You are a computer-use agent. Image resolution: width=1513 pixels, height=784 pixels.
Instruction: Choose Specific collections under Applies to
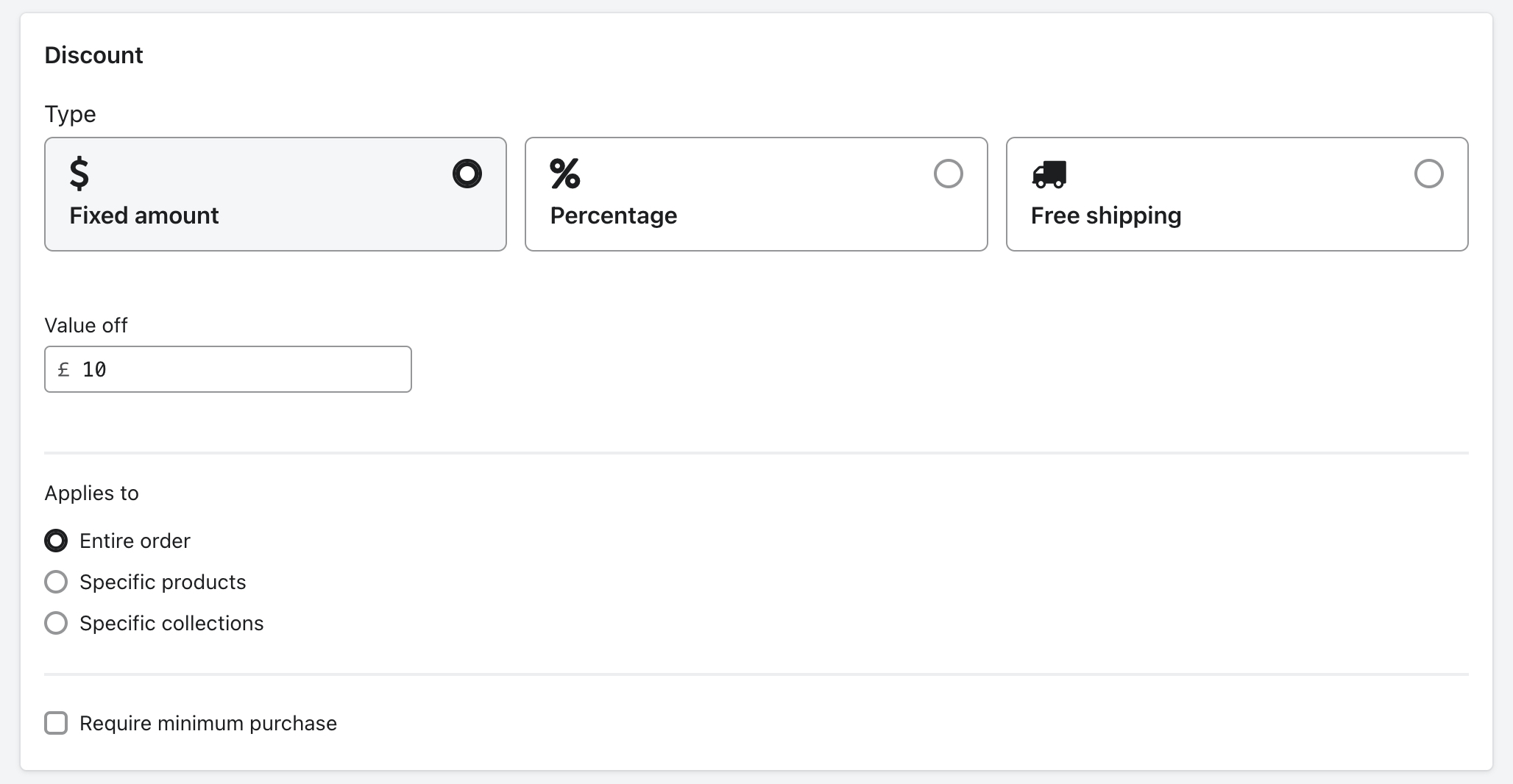pos(56,623)
